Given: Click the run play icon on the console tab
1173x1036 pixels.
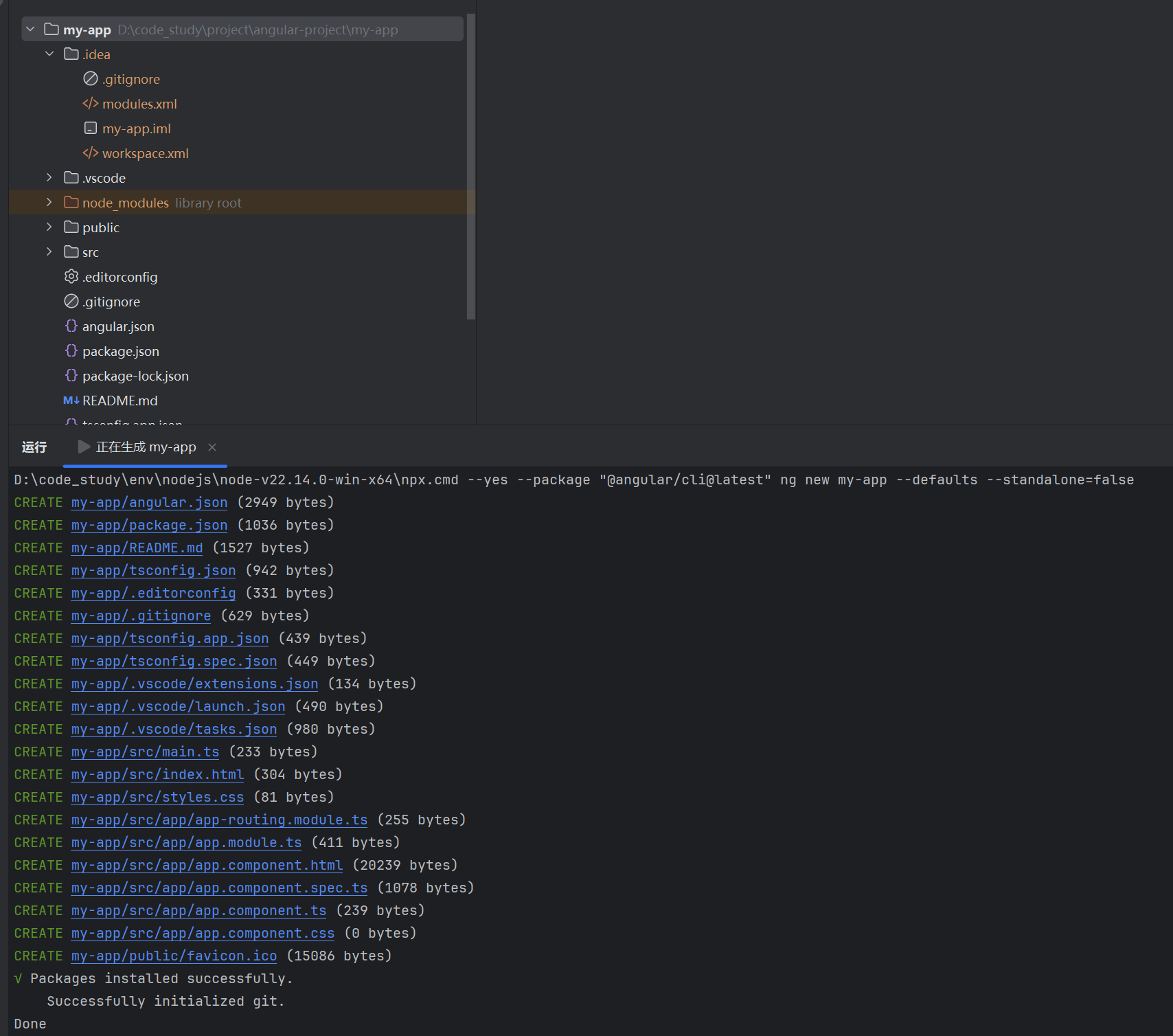Looking at the screenshot, I should [83, 447].
